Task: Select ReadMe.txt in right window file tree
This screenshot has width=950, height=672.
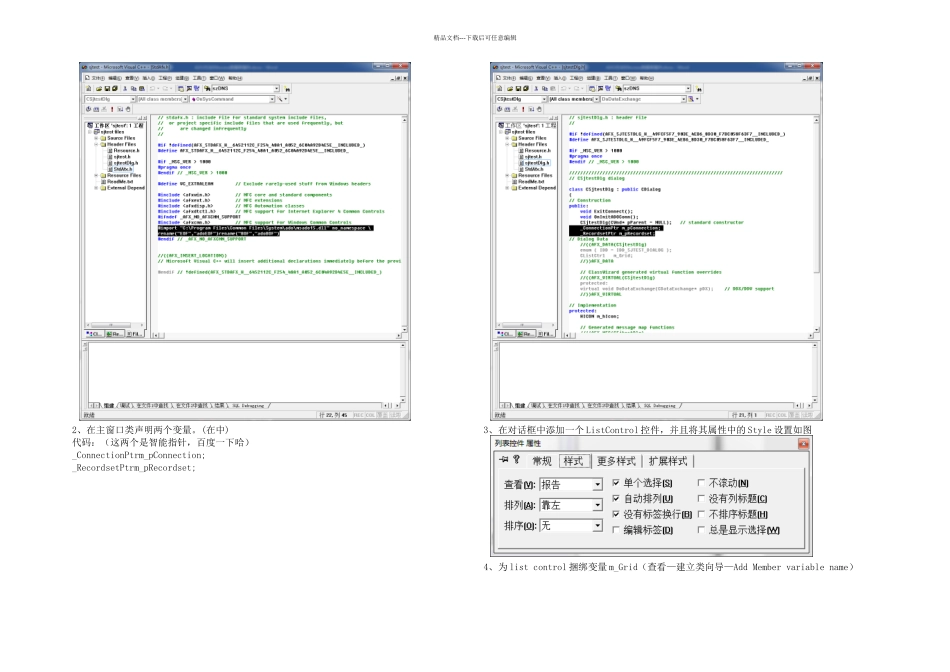Action: (531, 181)
